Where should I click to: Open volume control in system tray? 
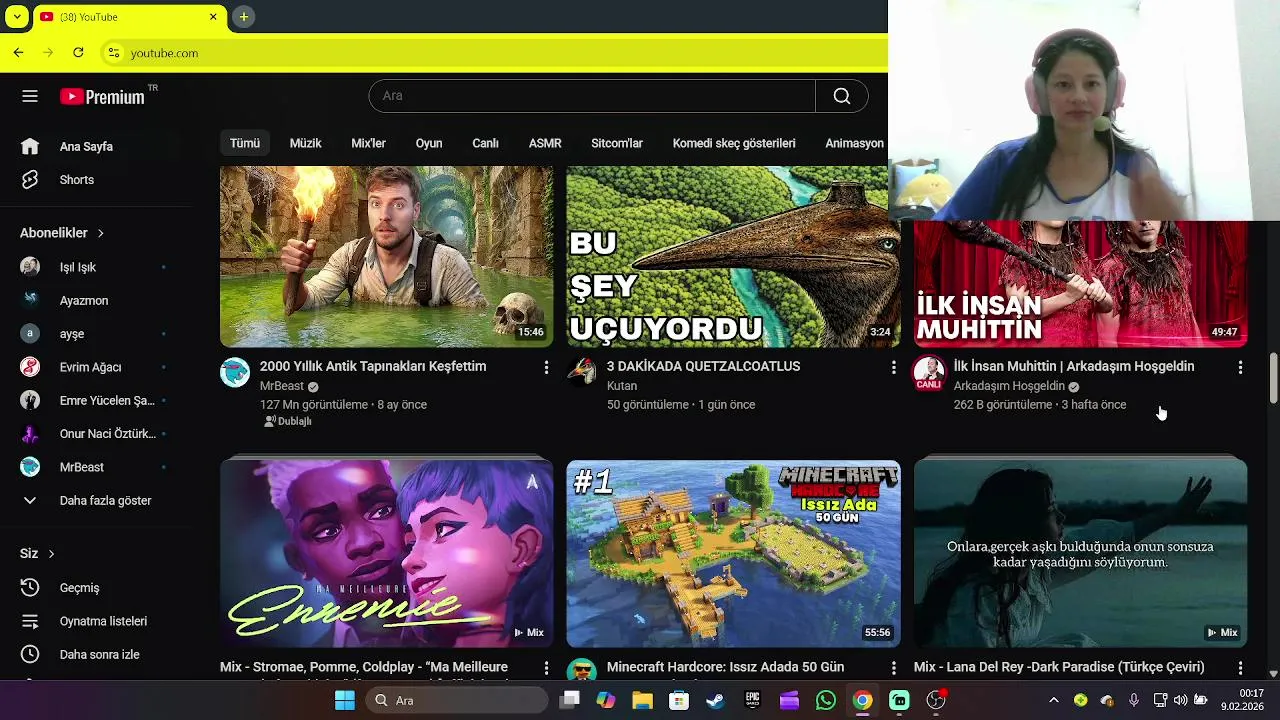point(1181,700)
